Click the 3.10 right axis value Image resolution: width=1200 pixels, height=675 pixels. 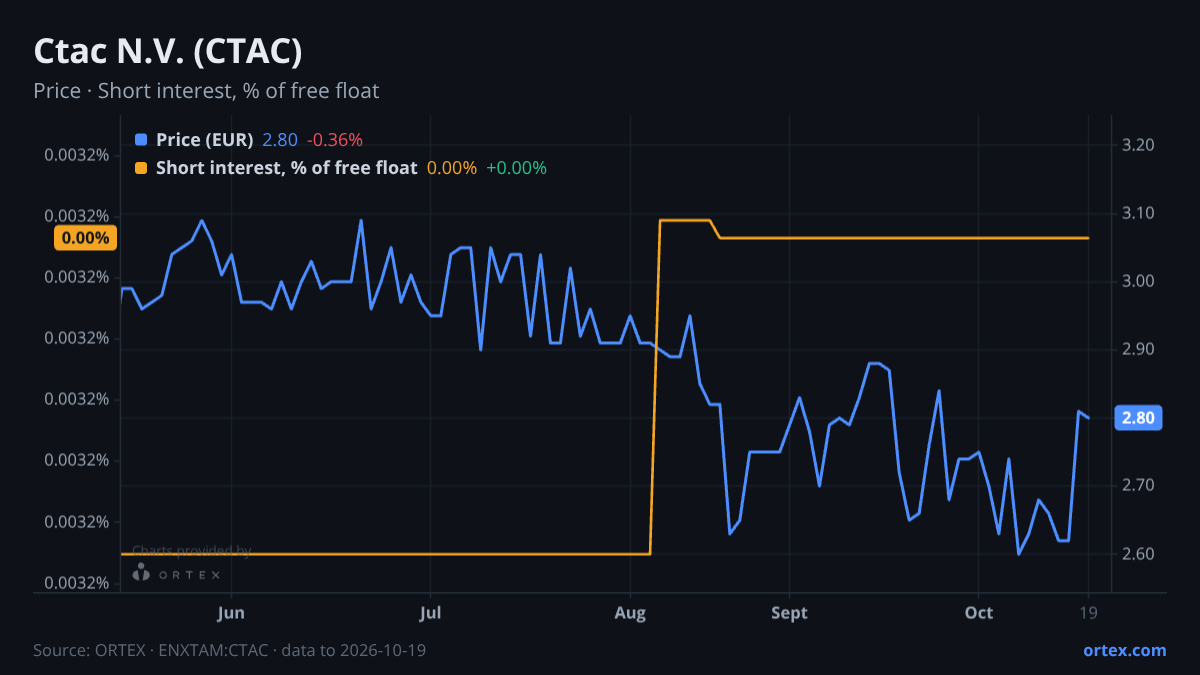click(1139, 214)
